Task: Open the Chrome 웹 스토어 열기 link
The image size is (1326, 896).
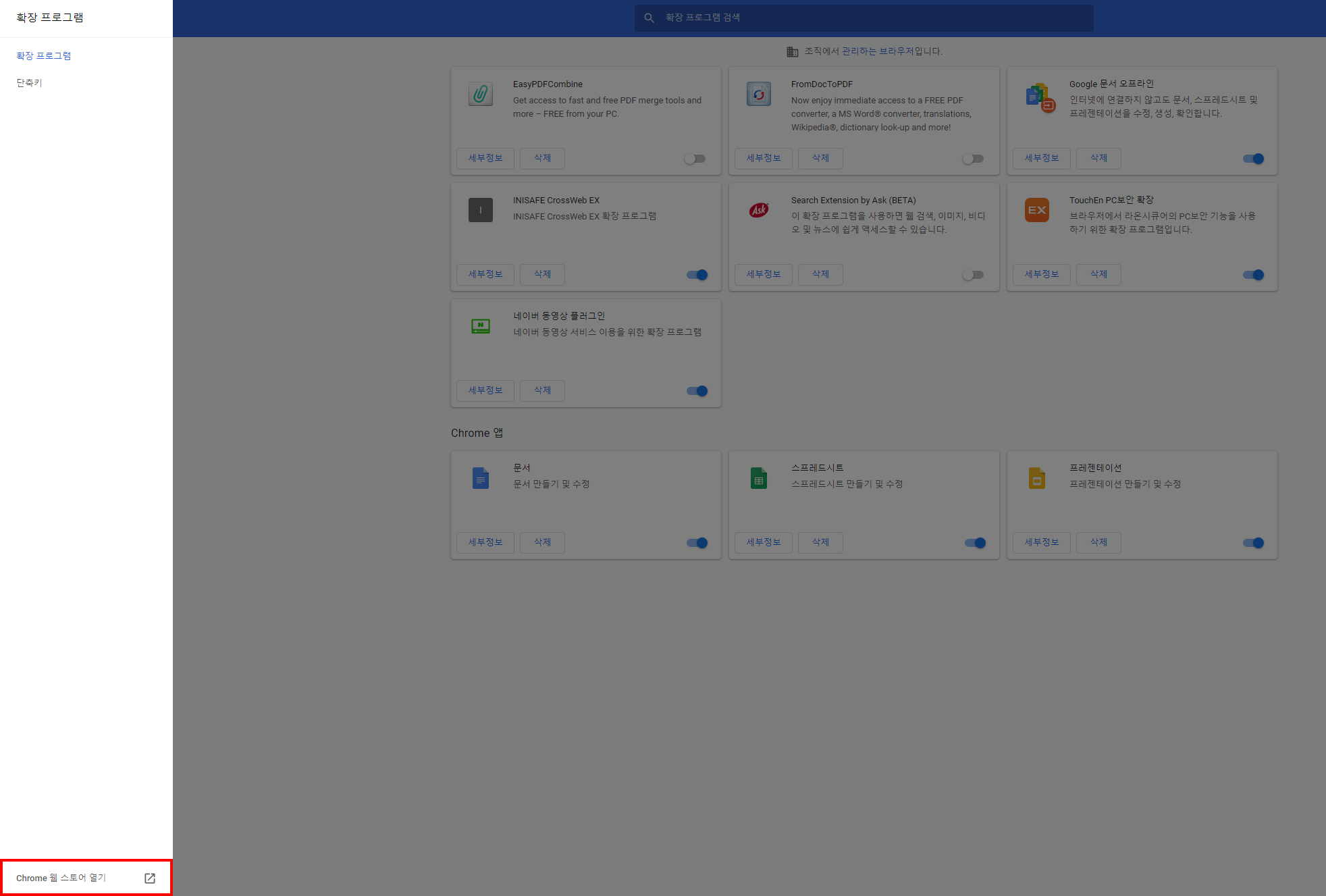Action: [61, 878]
